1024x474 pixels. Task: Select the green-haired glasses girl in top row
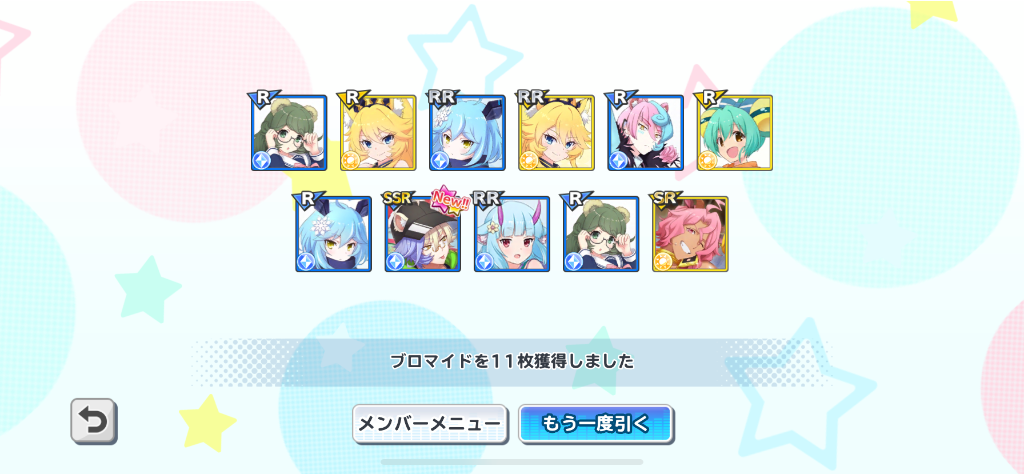[x=289, y=133]
